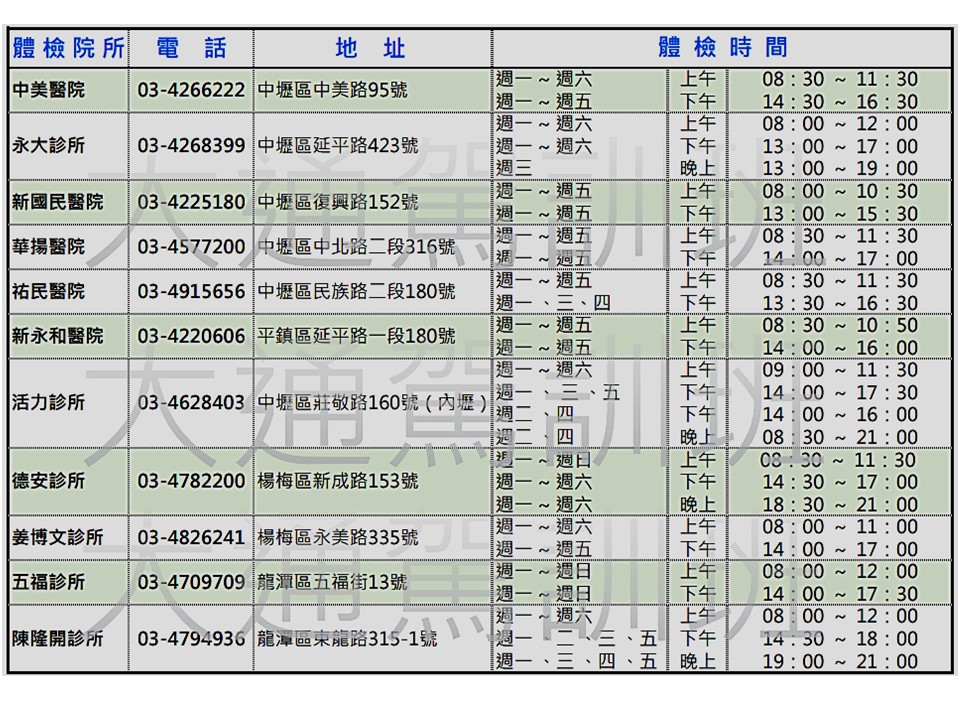This screenshot has width=960, height=720.
Task: Click the 體檢院所 column header
Action: tap(68, 47)
